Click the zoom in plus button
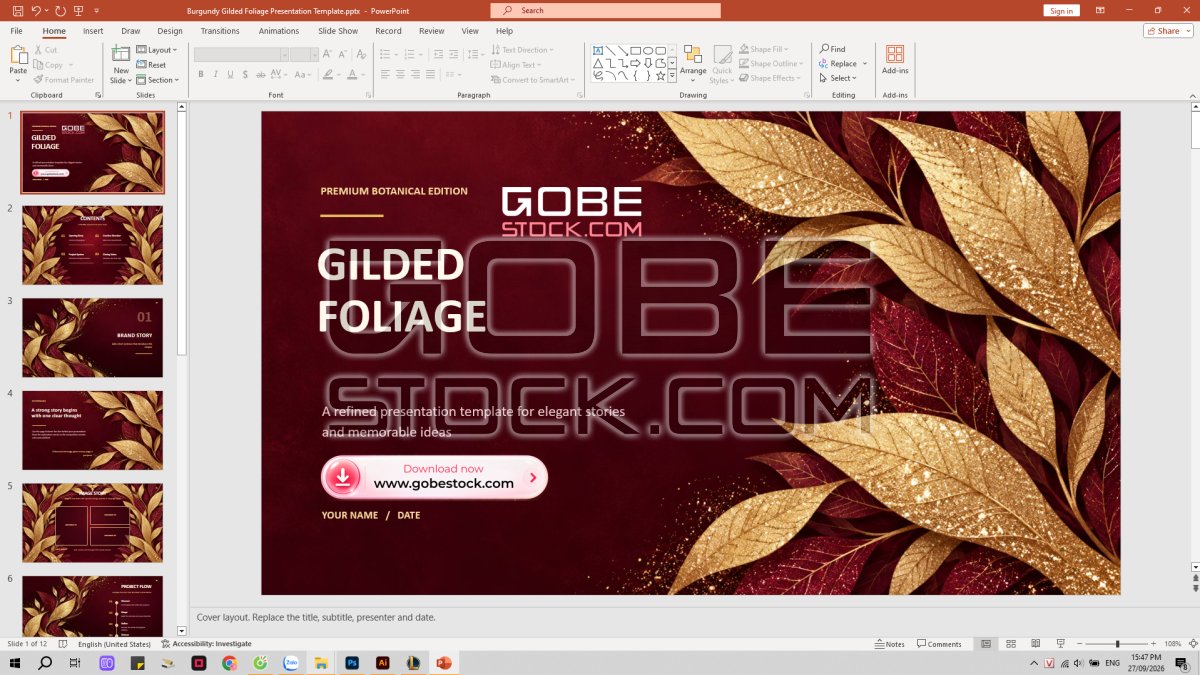The width and height of the screenshot is (1200, 675). coord(1153,644)
